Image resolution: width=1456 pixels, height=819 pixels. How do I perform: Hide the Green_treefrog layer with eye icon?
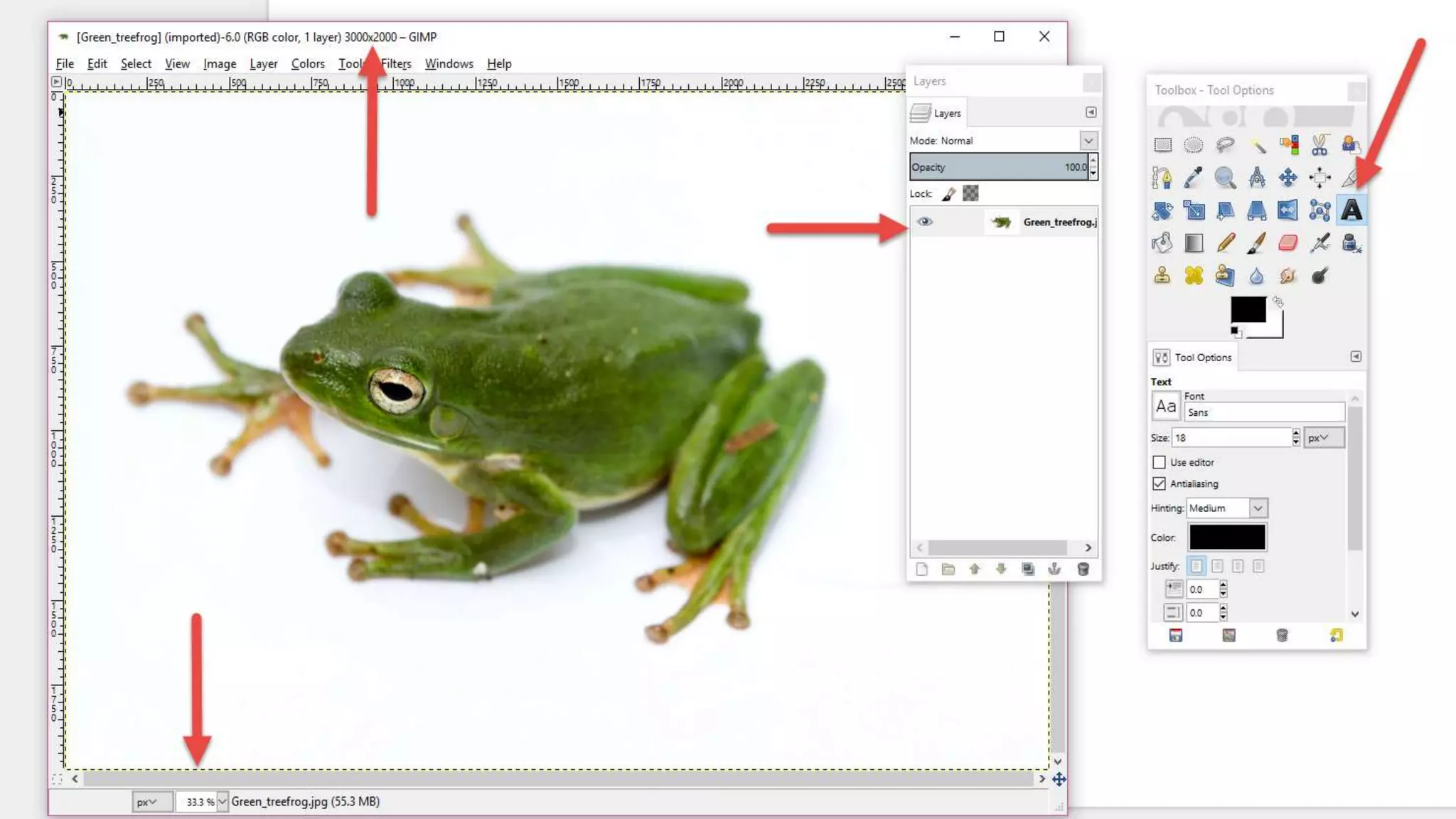924,222
